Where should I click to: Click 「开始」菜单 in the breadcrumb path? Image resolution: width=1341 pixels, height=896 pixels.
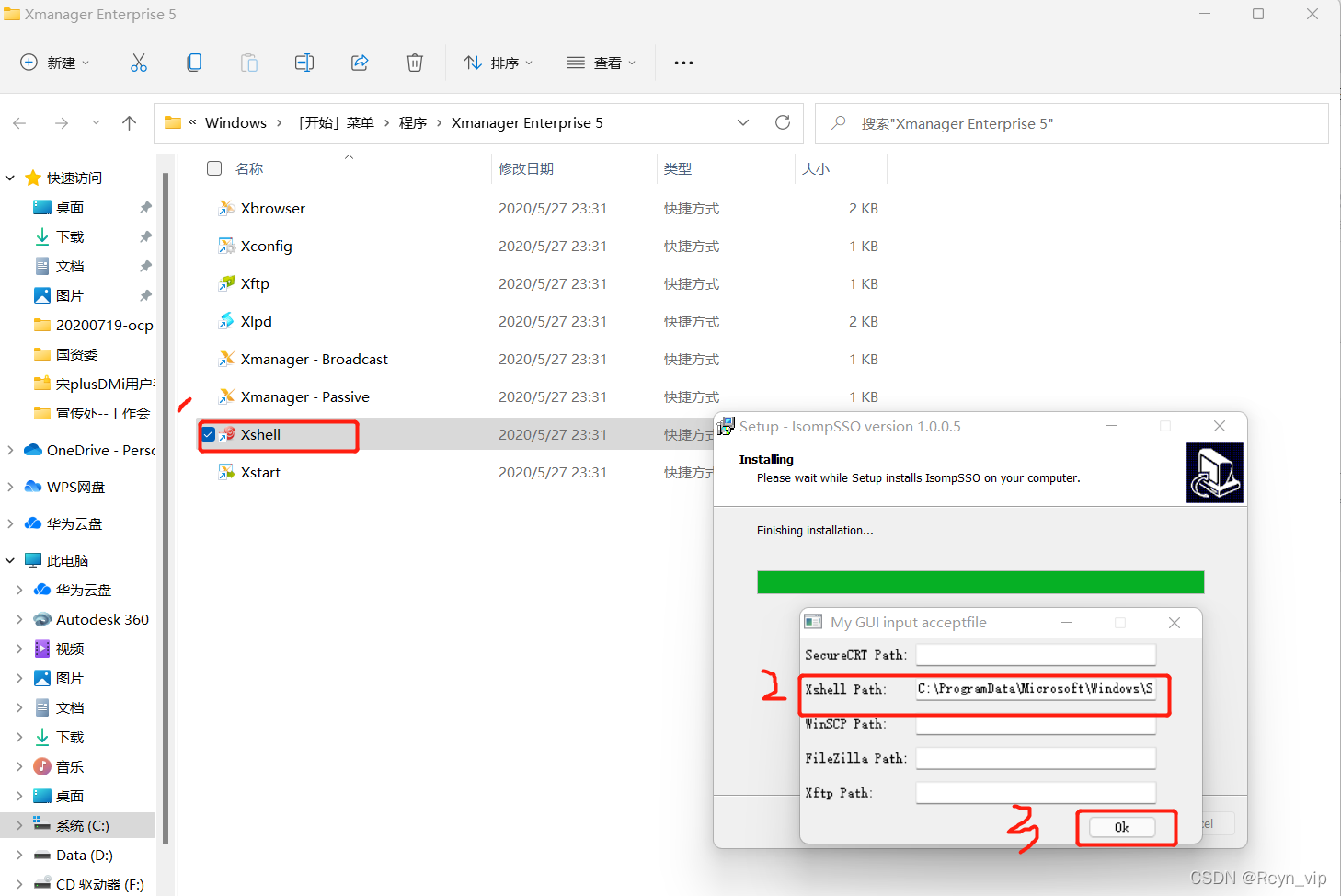(x=336, y=122)
